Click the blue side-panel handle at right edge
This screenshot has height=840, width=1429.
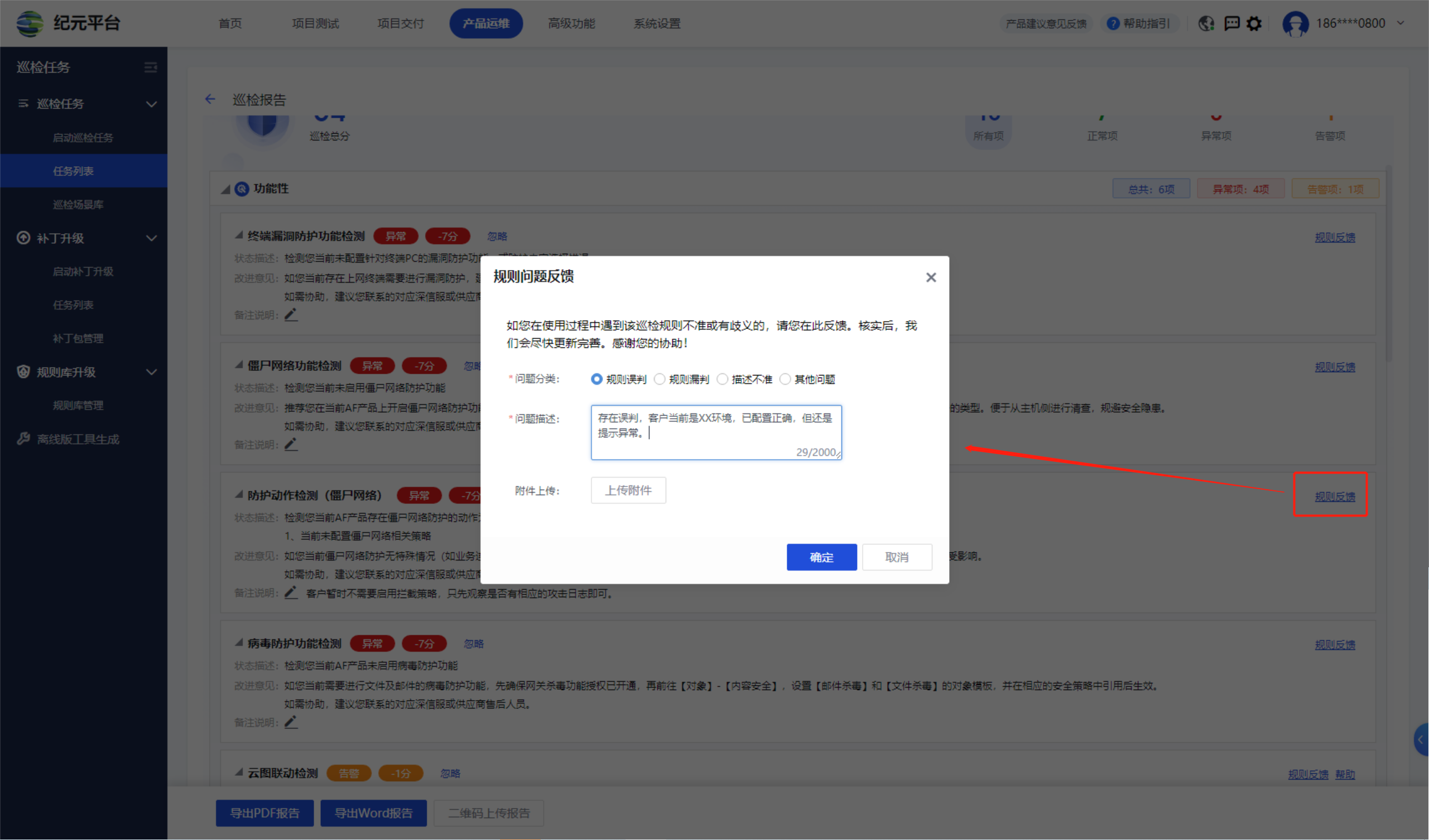[1421, 740]
